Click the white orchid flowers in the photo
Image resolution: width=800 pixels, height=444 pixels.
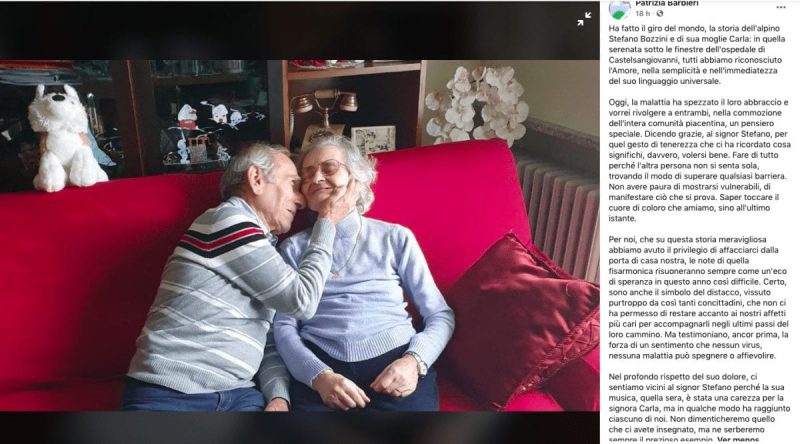477,104
